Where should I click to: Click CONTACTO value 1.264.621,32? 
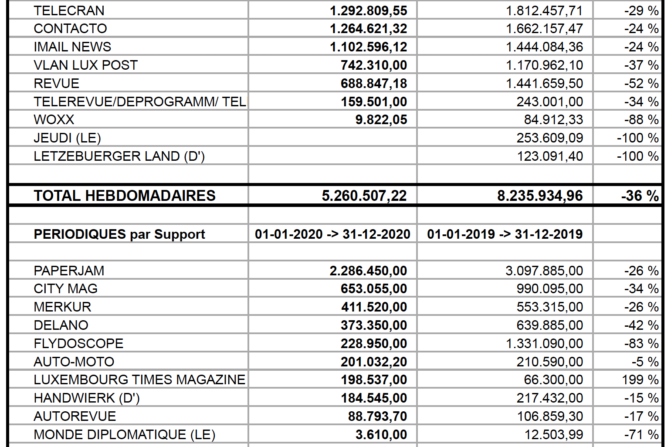[368, 29]
